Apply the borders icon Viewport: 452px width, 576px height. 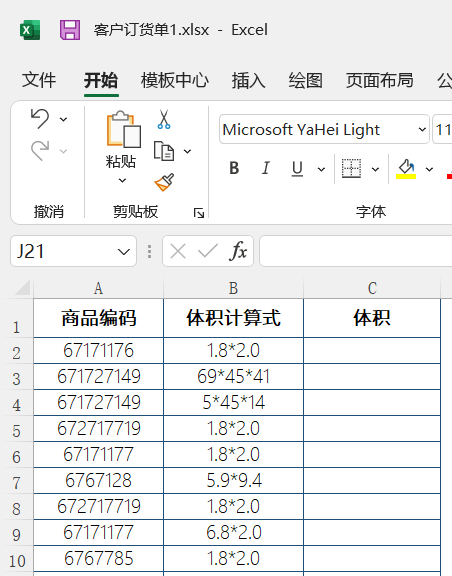[351, 169]
